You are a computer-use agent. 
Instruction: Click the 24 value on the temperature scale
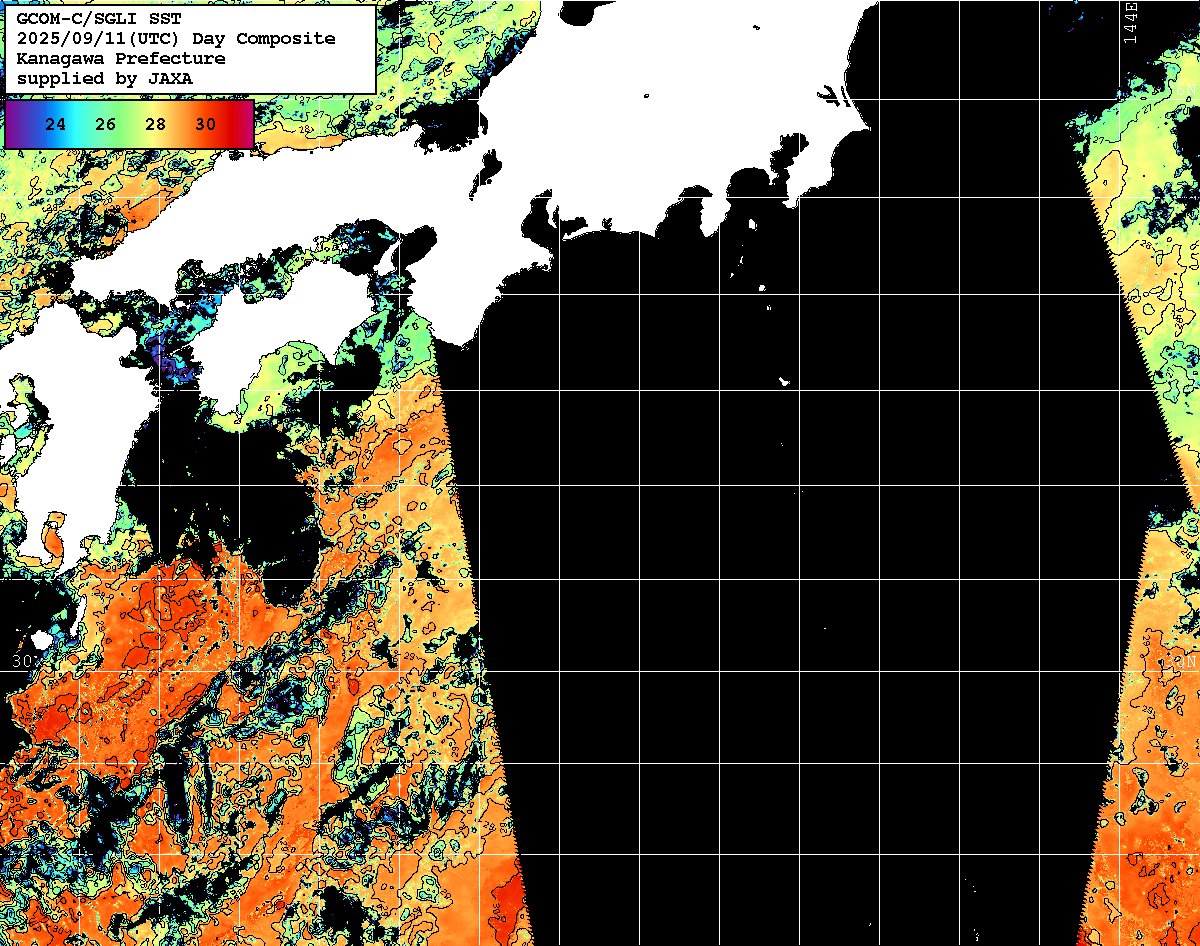(56, 125)
